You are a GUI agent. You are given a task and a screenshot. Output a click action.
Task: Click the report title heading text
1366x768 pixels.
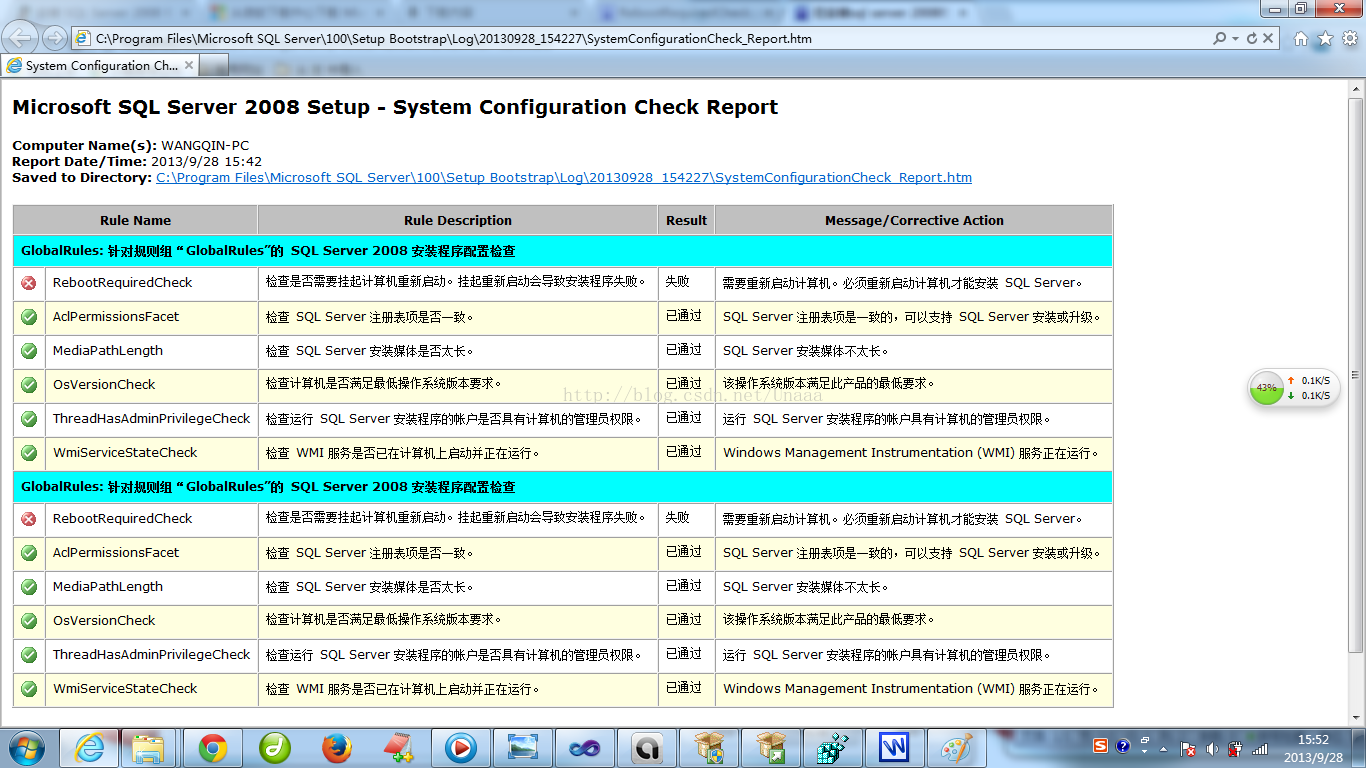pos(395,107)
